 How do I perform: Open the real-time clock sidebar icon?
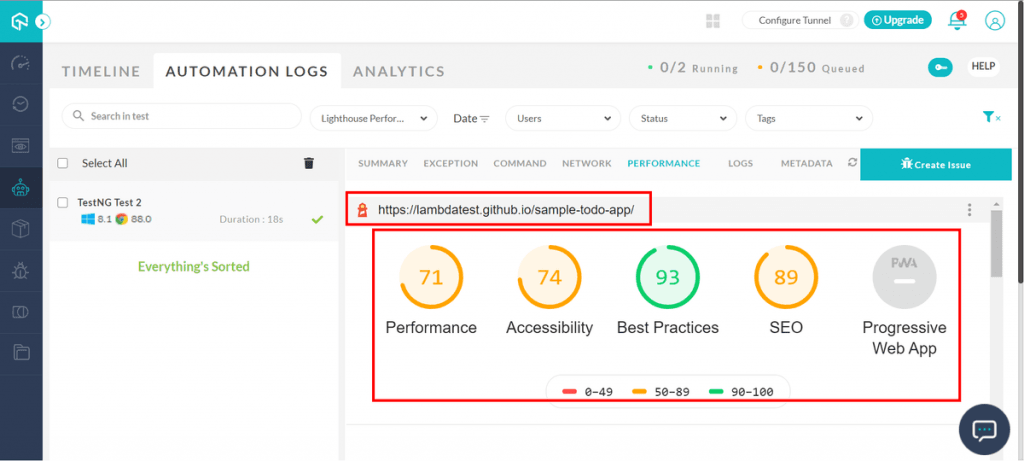coord(21,104)
